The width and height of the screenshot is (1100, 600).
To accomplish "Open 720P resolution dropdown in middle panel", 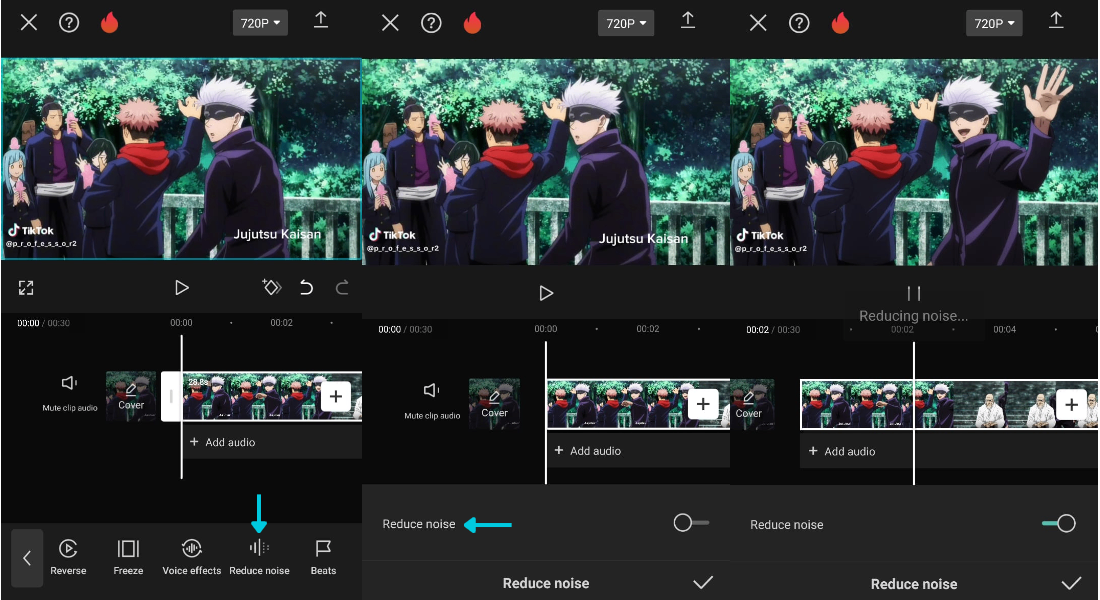I will click(x=626, y=23).
